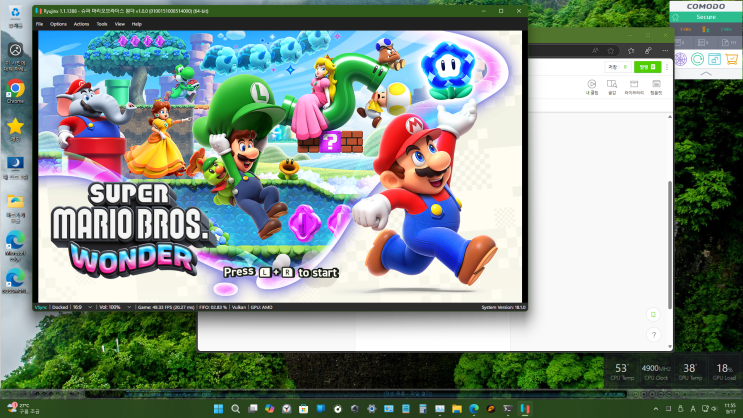Click the Edge page vertical scrollbar
Screen dimensions: 743x418
[x=670, y=244]
